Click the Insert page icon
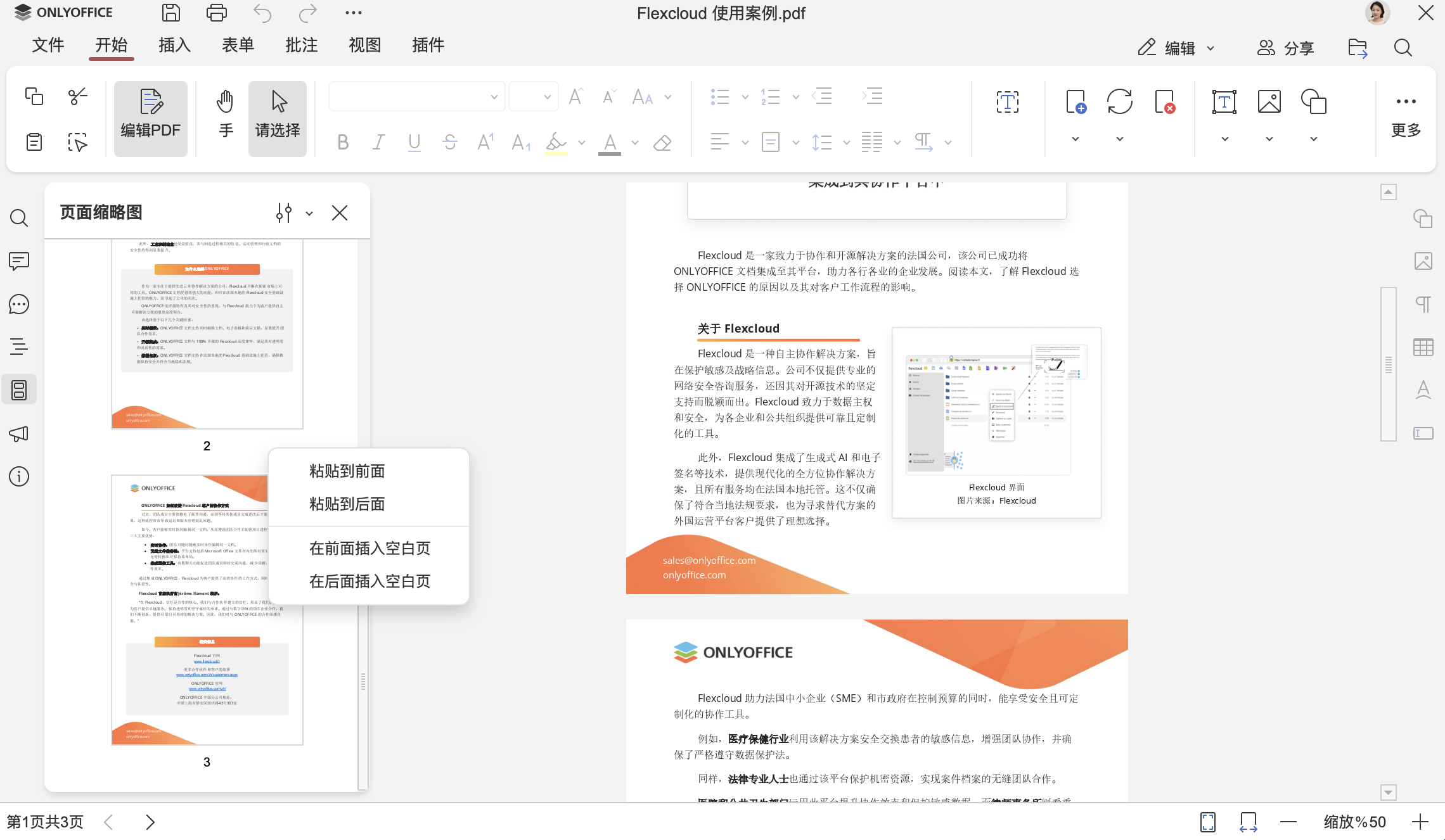The height and width of the screenshot is (840, 1445). click(1076, 101)
